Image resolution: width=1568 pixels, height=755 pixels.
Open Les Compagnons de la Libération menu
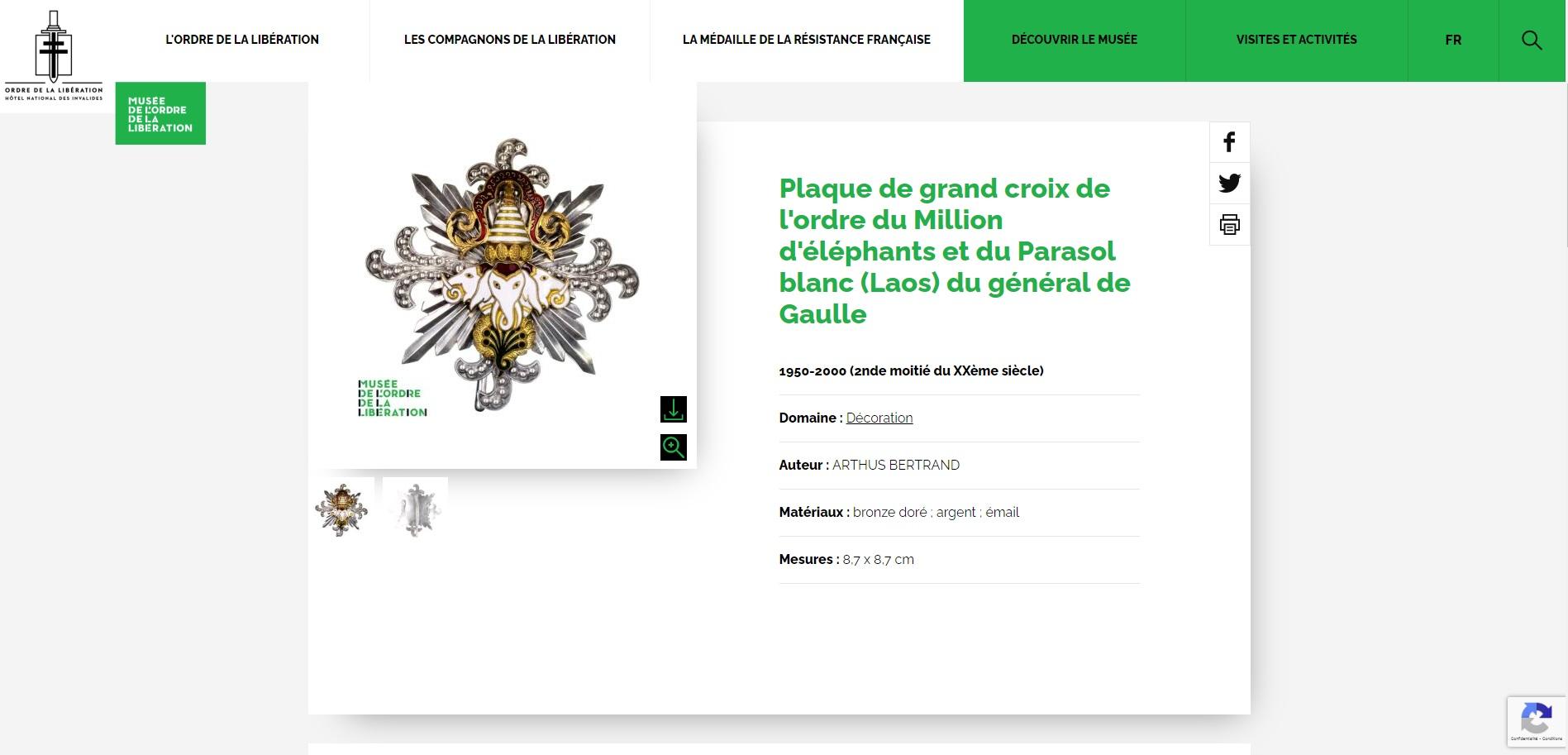pyautogui.click(x=510, y=40)
